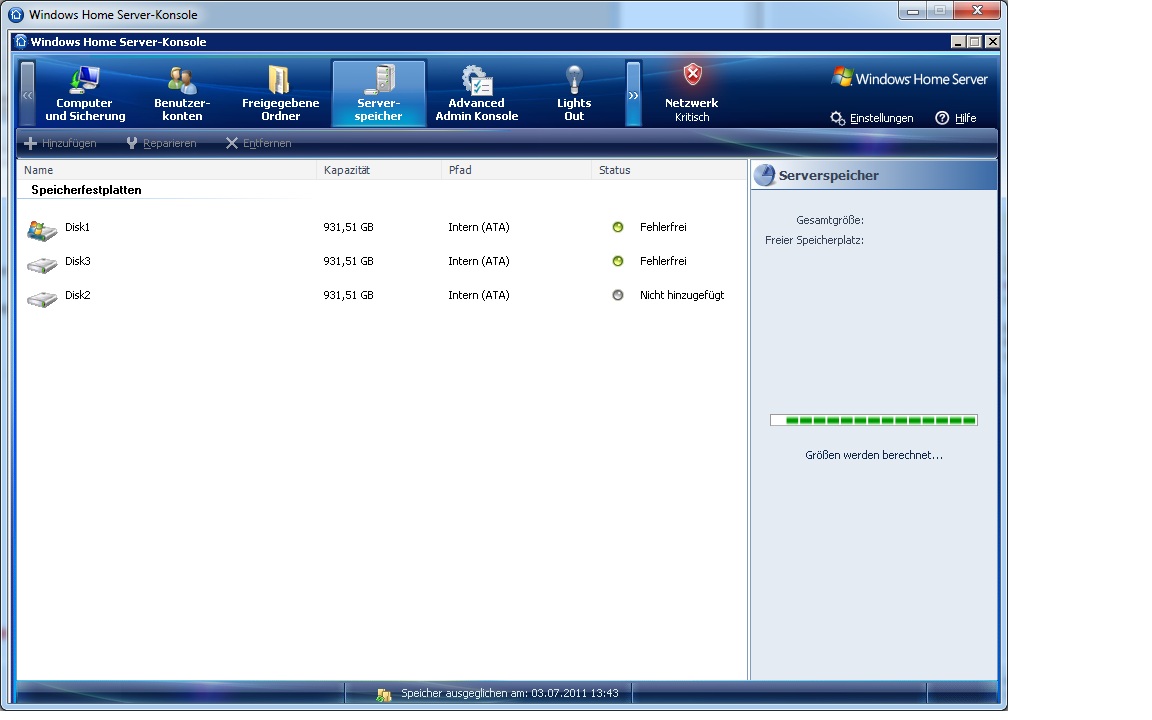Select the Disk1 system drive icon
The width and height of the screenshot is (1152, 720).
(x=42, y=230)
